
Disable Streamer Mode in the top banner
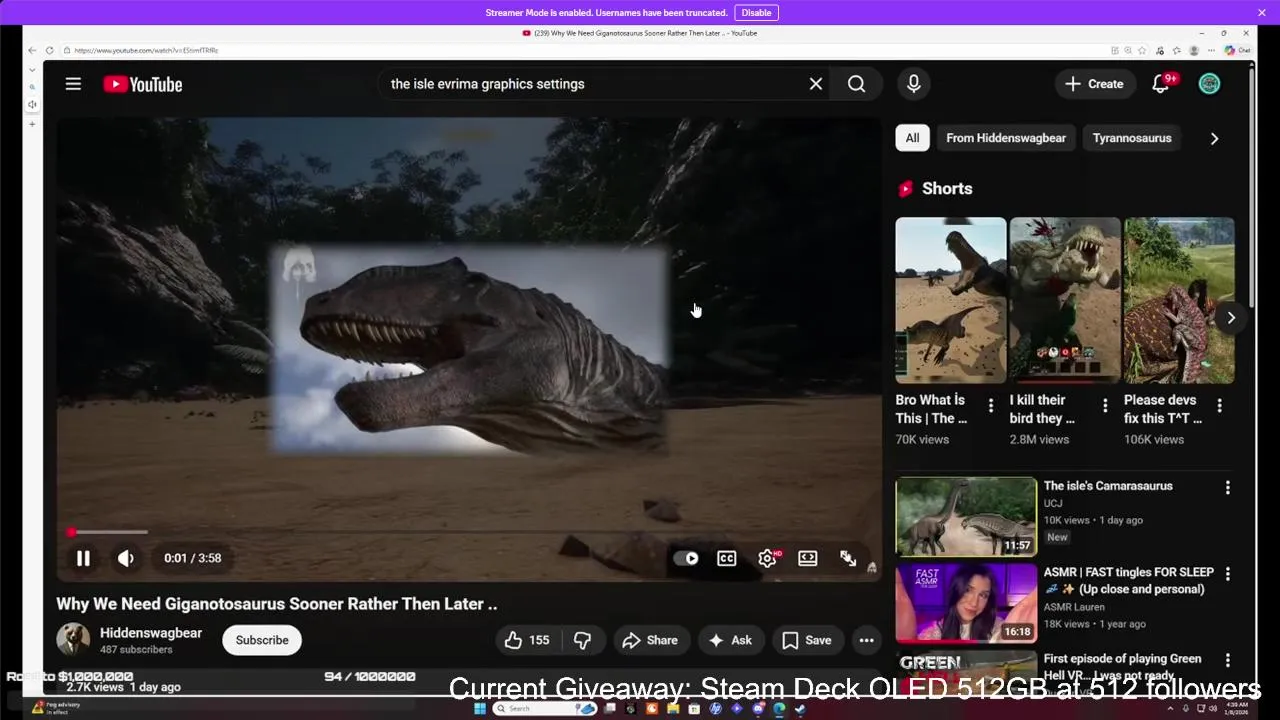point(756,13)
